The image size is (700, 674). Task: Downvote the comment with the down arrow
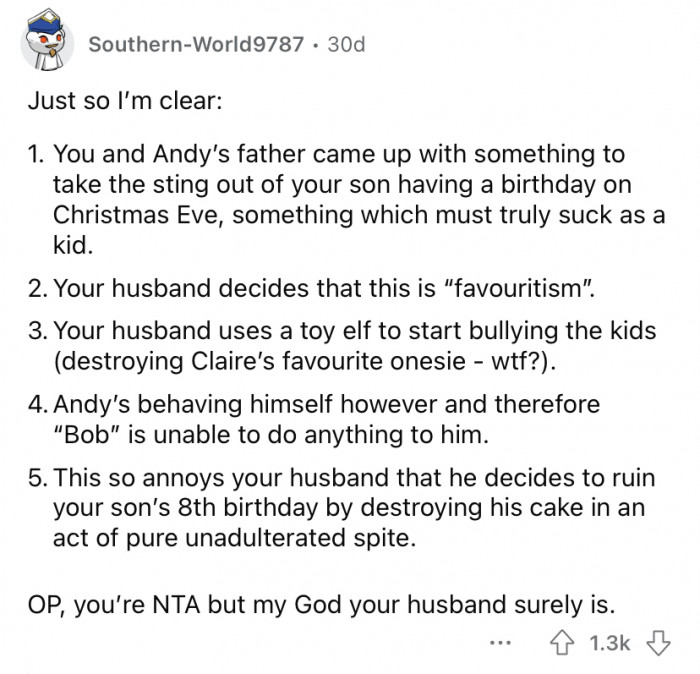tap(658, 643)
